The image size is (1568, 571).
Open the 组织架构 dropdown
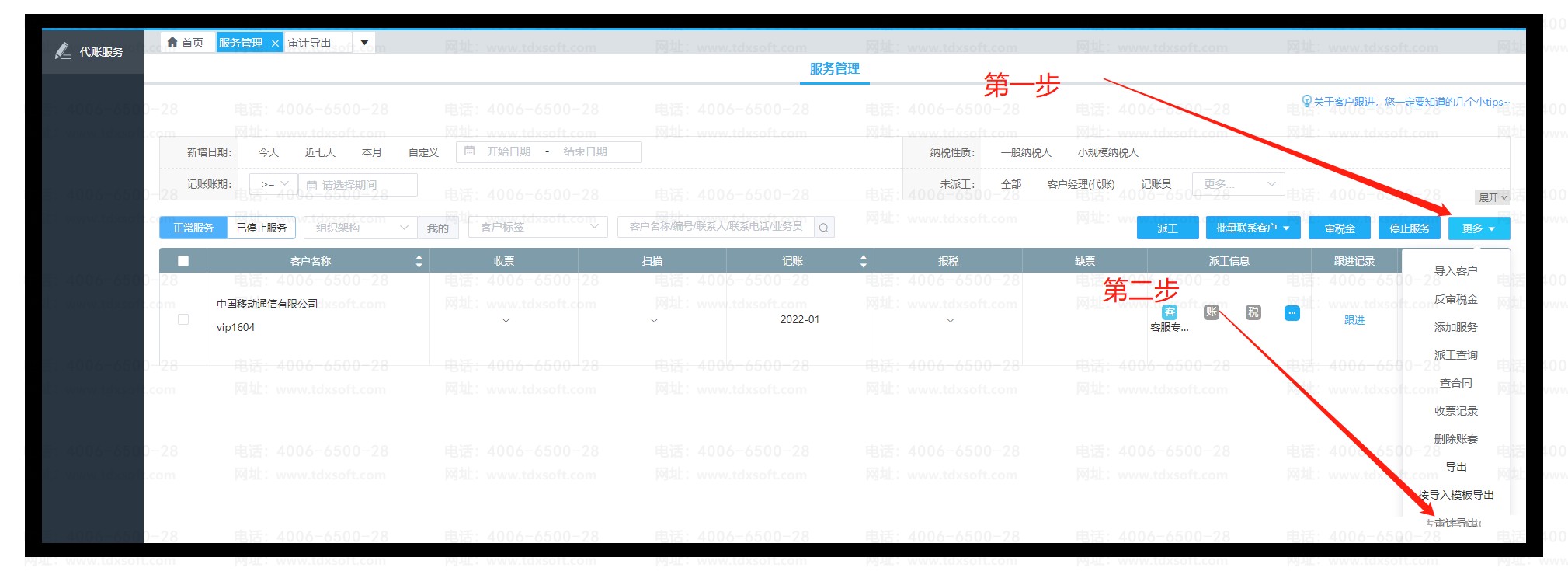pyautogui.click(x=360, y=228)
